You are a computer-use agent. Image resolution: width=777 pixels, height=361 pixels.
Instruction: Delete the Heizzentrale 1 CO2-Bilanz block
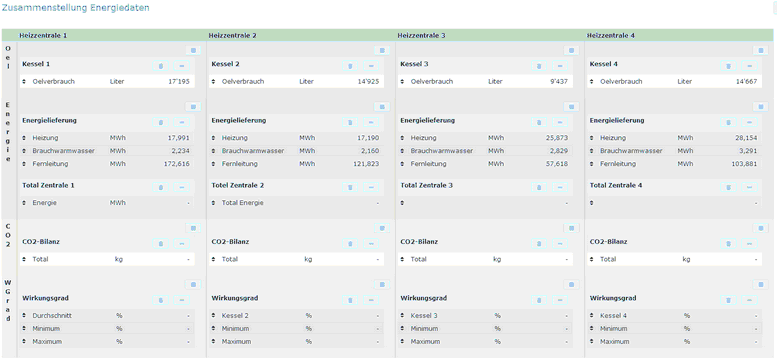[x=161, y=244]
